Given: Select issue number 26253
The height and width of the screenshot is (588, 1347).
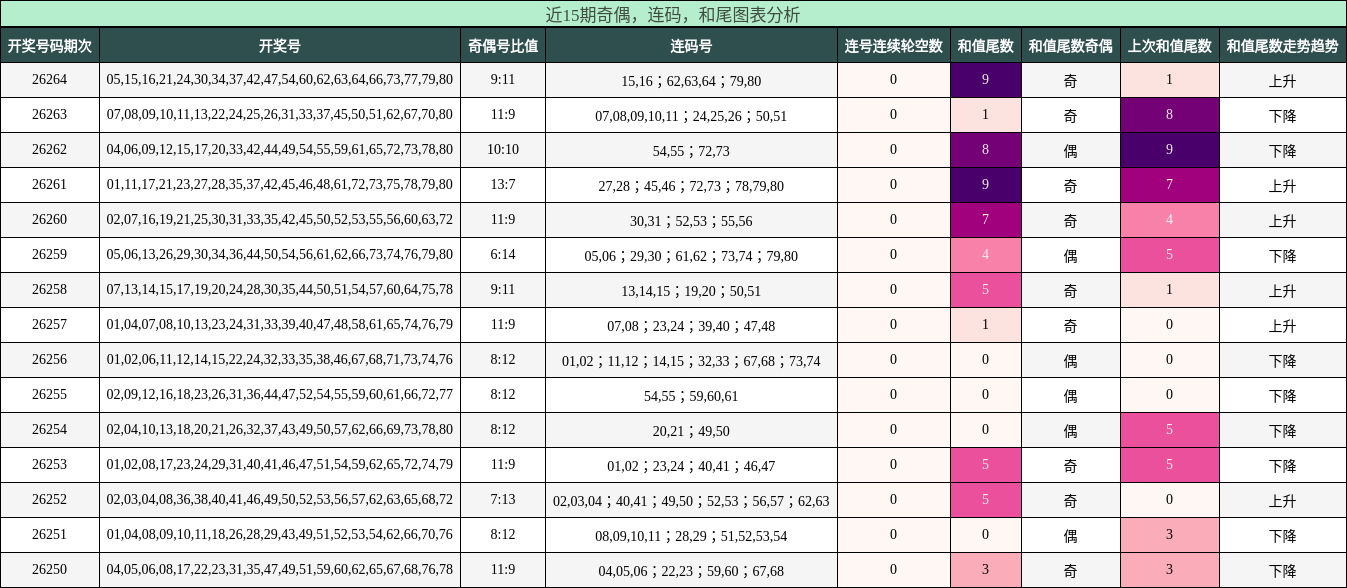Looking at the screenshot, I should coord(50,465).
